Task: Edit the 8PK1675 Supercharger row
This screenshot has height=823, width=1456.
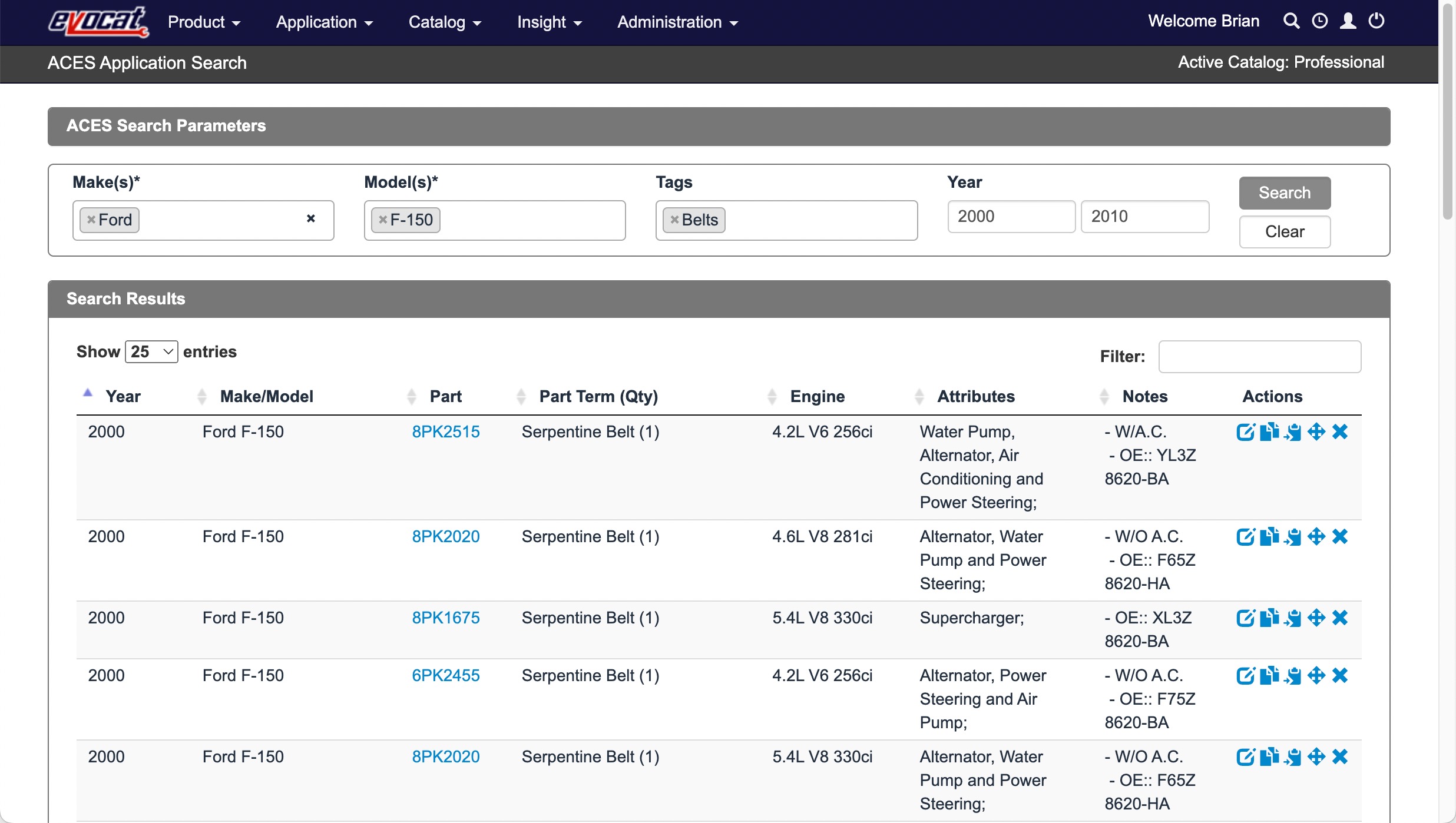Action: 1246,618
